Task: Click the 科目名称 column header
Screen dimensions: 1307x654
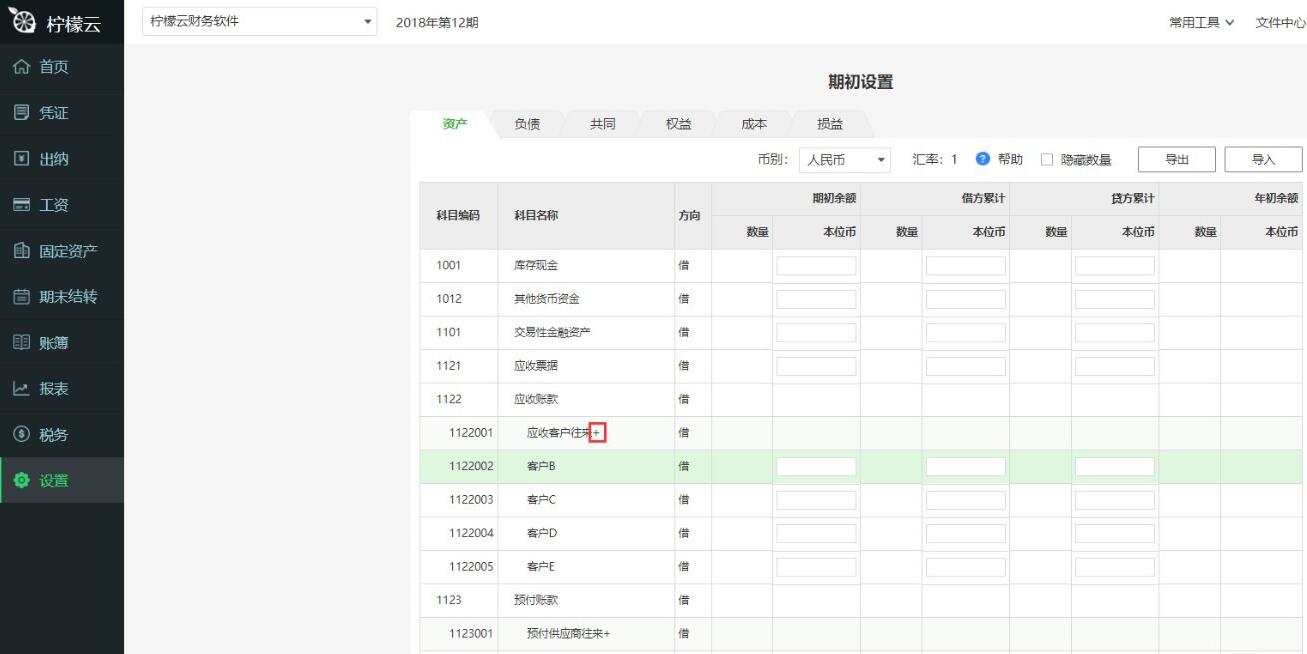Action: (x=536, y=216)
